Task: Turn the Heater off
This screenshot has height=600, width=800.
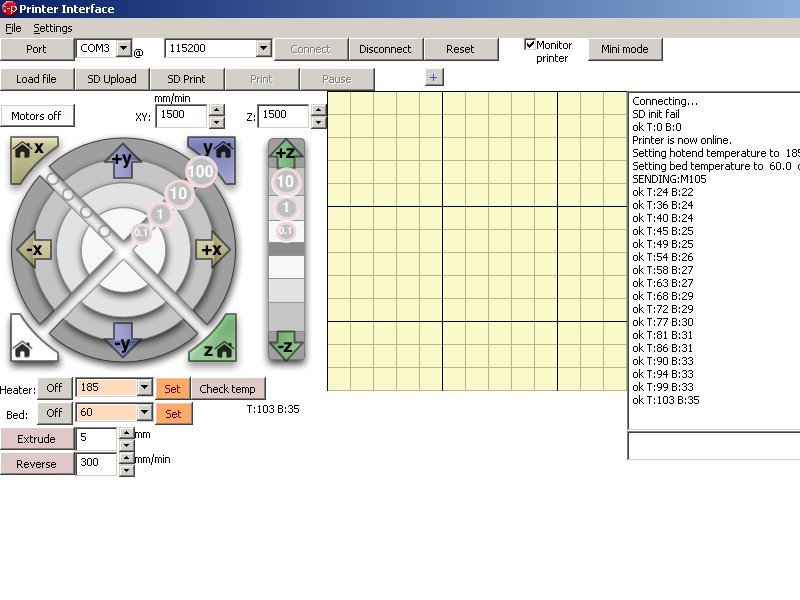Action: pyautogui.click(x=54, y=388)
